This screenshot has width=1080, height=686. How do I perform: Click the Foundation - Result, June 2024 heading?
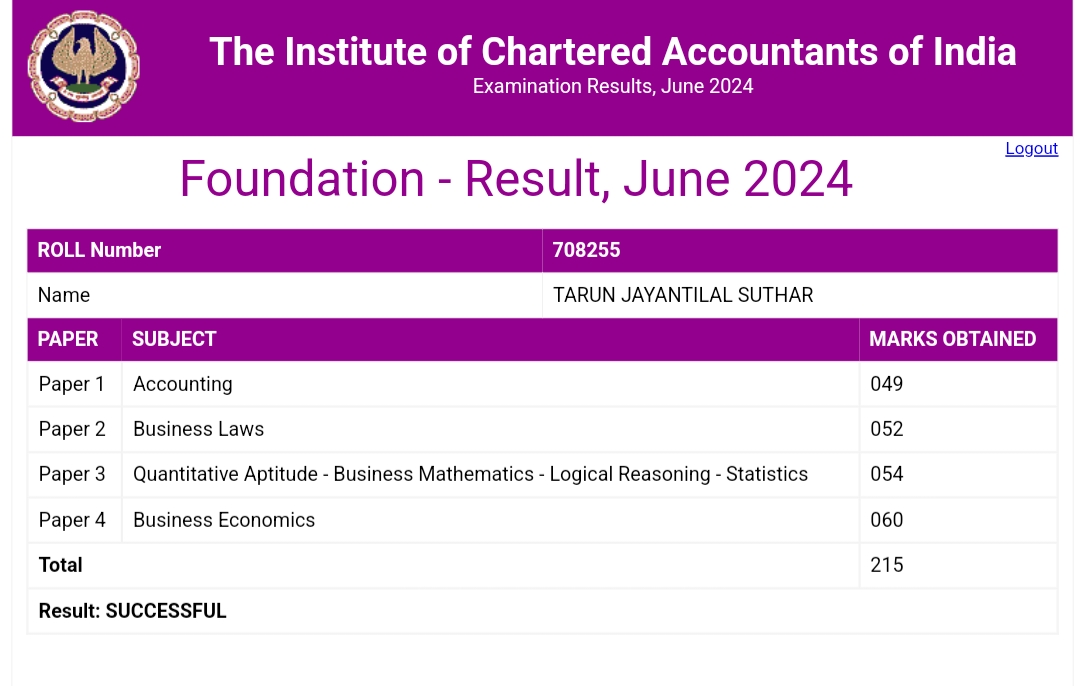pos(516,179)
